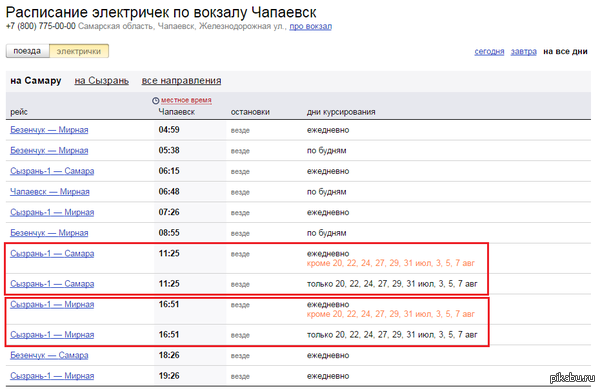Click ежедневно in the 19:26 row
Screen dimensions: 600x389
328,376
